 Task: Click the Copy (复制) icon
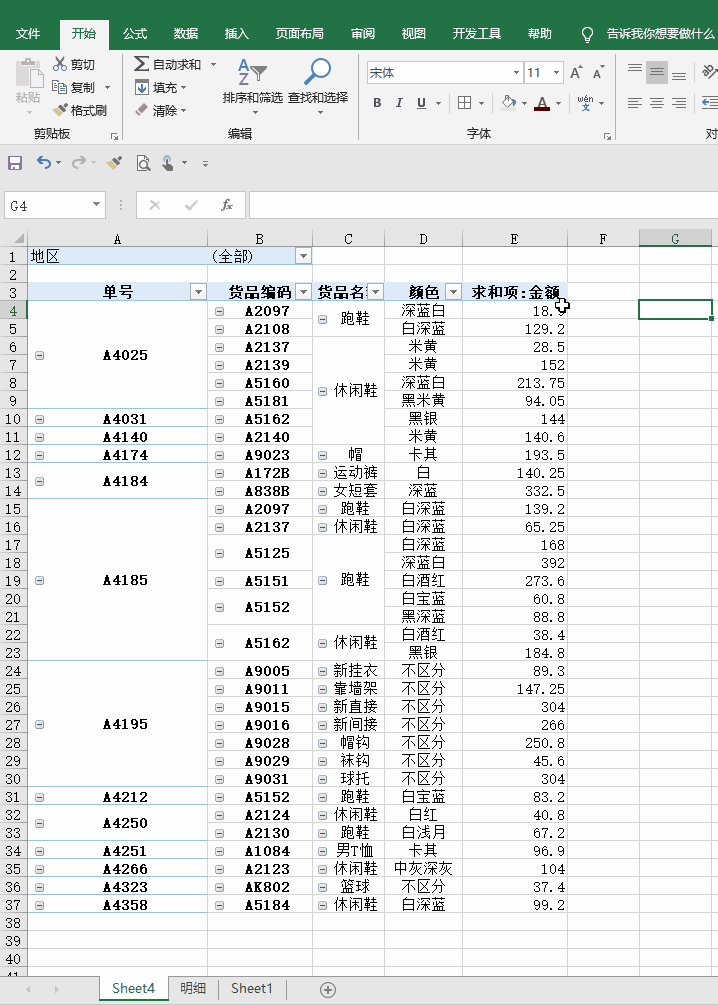[60, 87]
